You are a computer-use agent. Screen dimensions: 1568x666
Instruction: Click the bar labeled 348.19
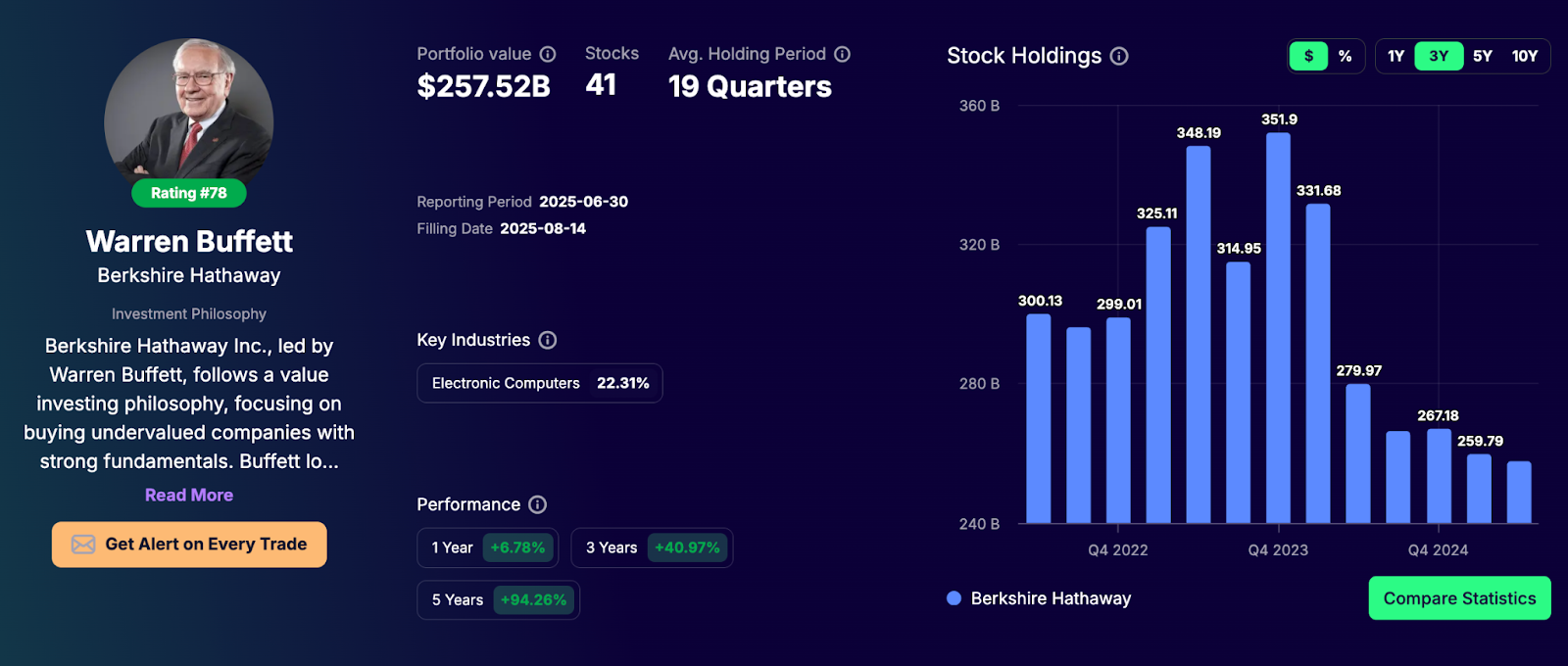[1199, 334]
